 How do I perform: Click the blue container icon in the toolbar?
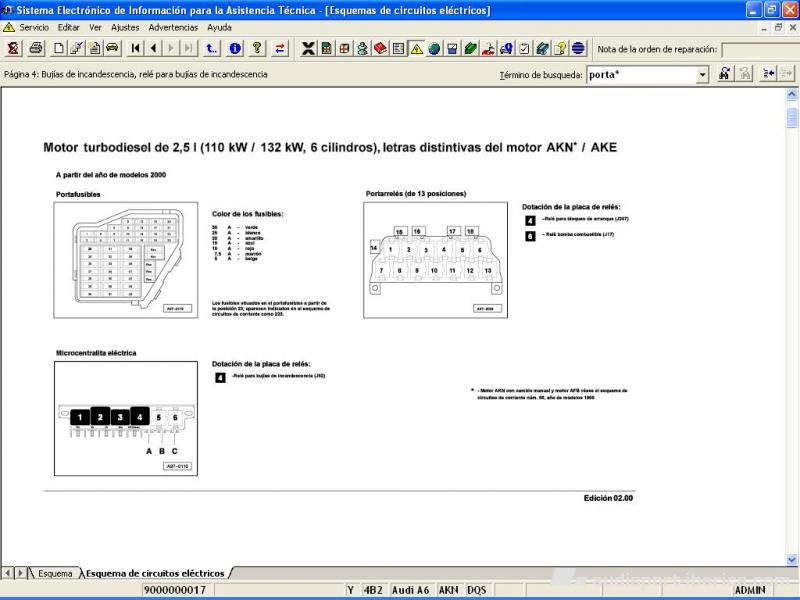(452, 48)
